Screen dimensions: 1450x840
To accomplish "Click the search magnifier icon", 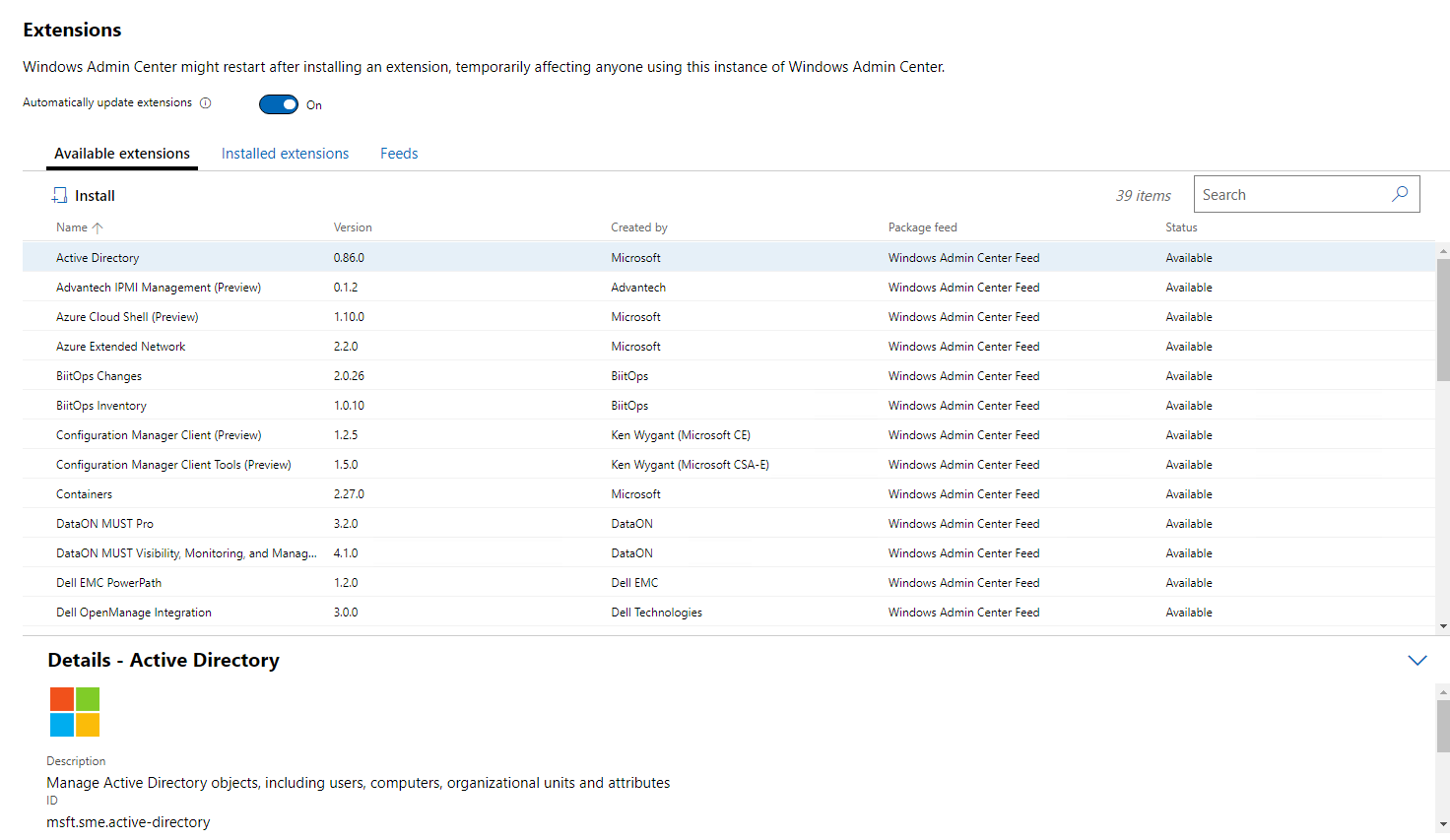I will tap(1400, 194).
